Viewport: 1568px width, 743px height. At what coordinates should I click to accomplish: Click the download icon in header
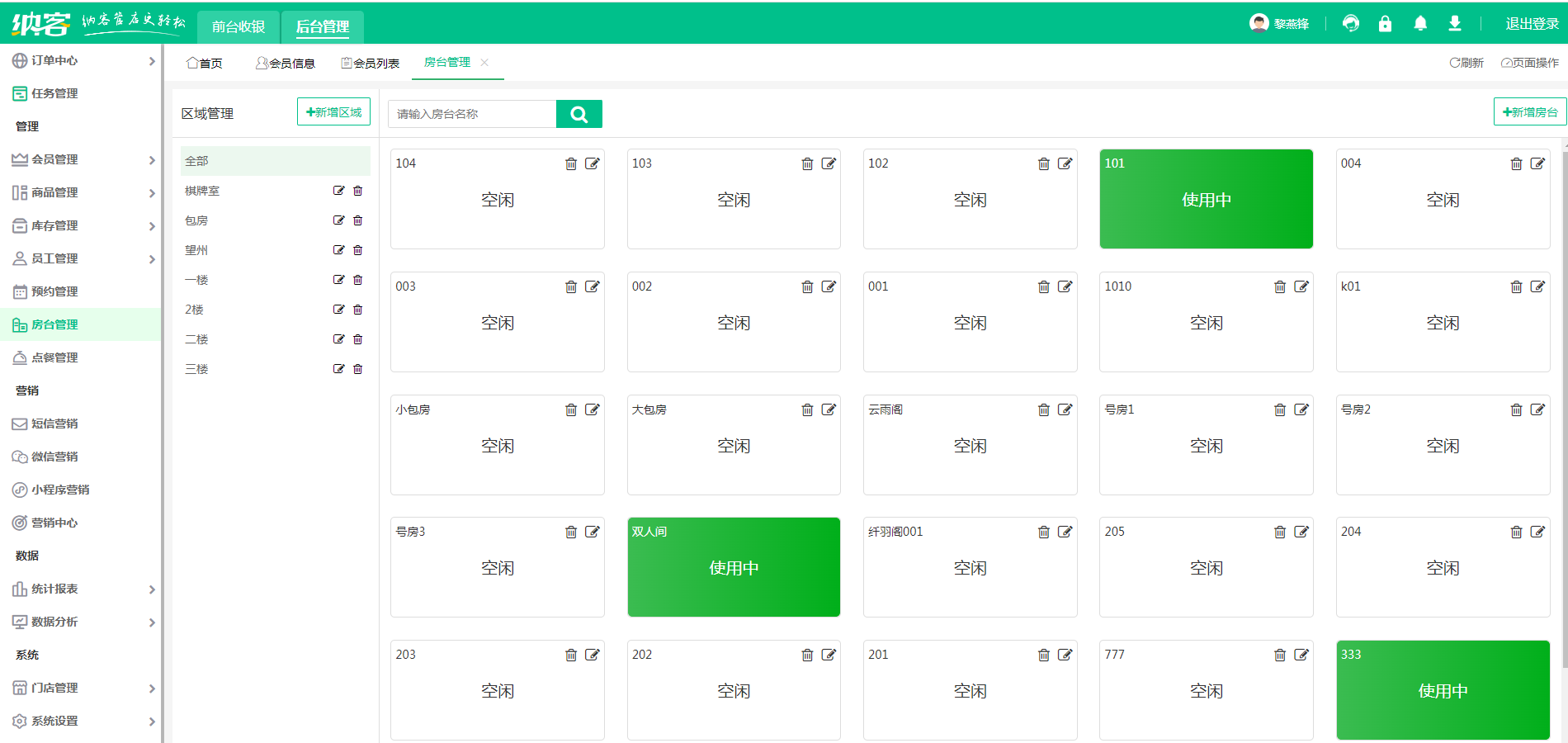coord(1455,24)
